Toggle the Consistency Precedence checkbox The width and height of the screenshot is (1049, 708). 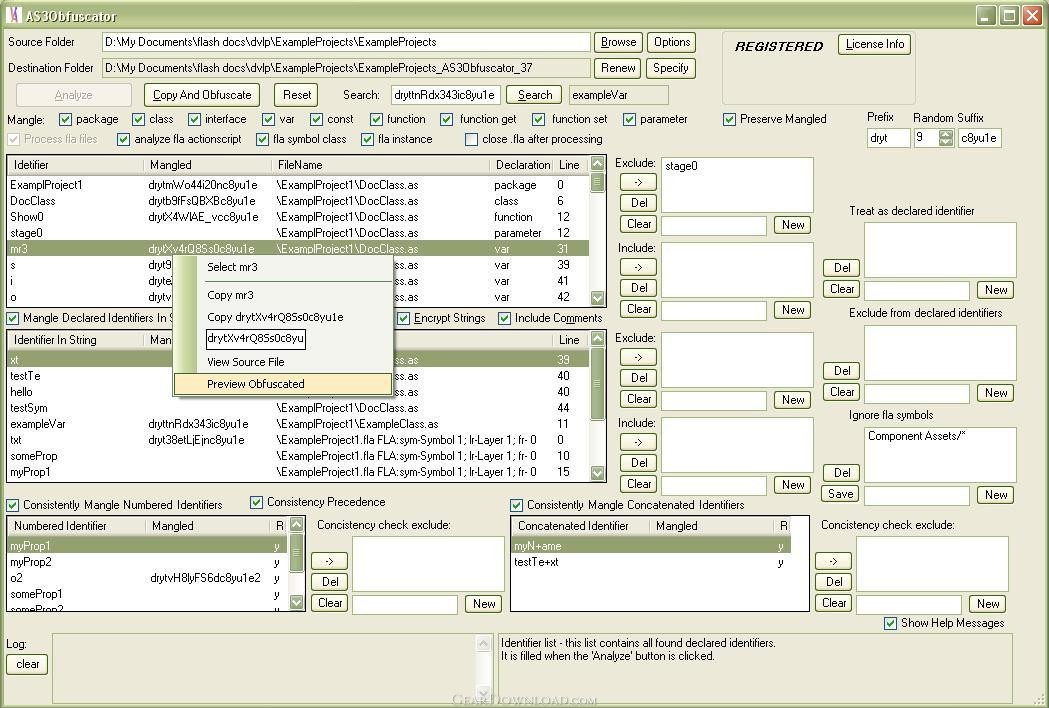point(256,502)
